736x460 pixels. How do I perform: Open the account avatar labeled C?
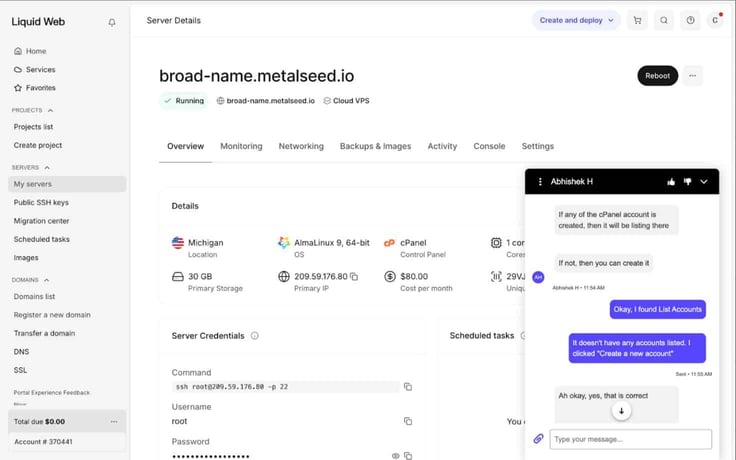point(715,20)
